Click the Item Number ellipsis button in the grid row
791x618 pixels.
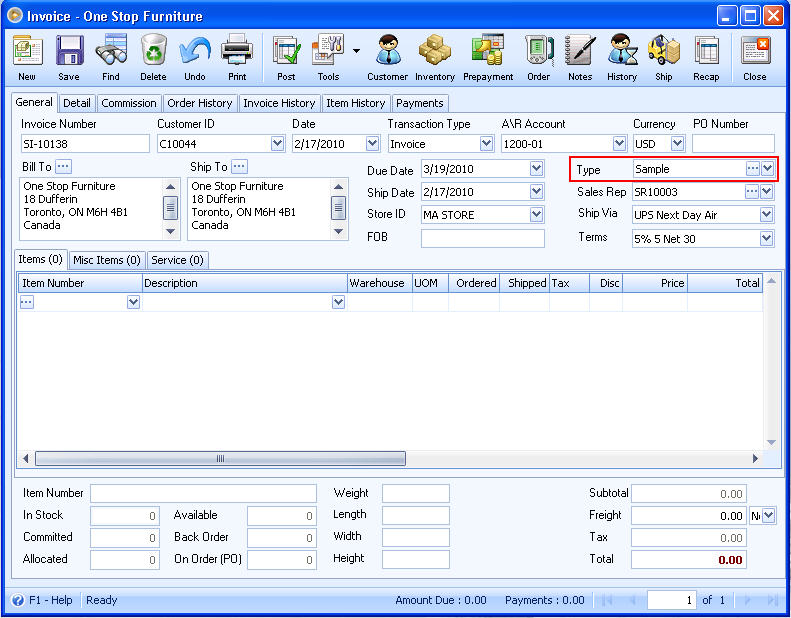[x=27, y=302]
